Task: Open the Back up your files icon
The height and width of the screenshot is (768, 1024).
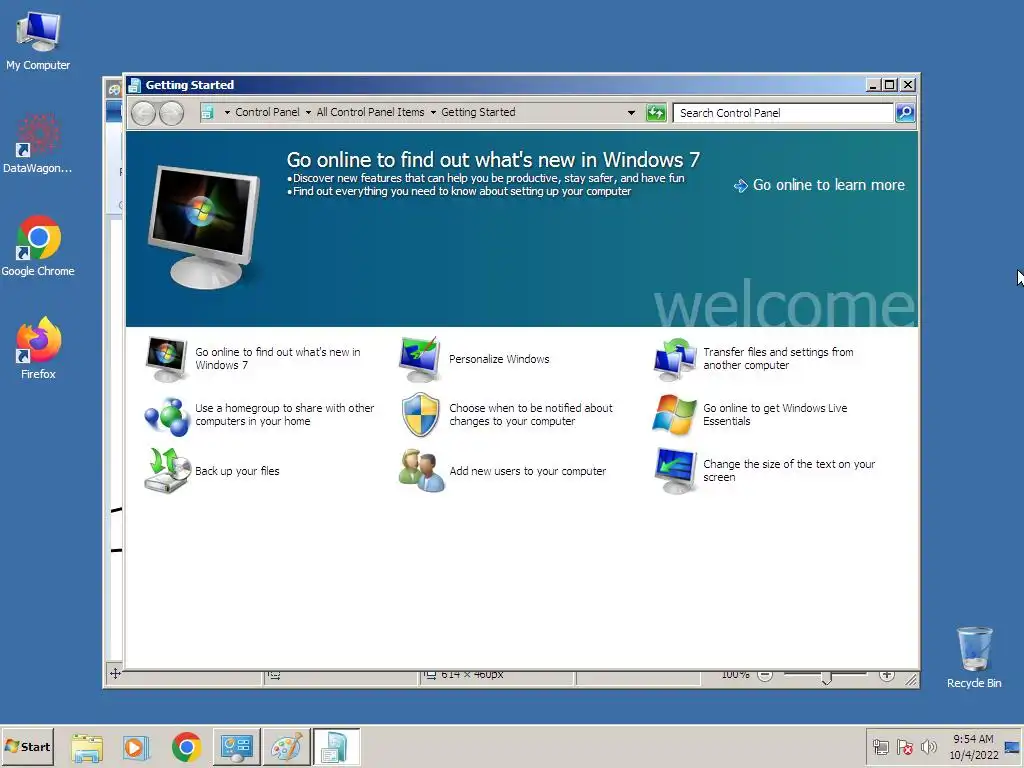Action: [166, 470]
